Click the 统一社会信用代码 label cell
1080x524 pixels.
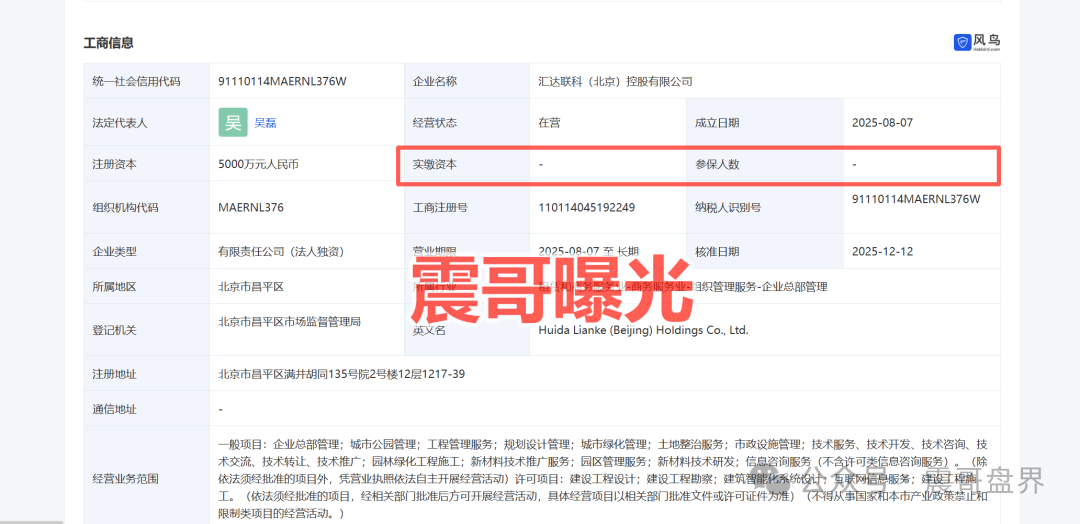tap(136, 81)
